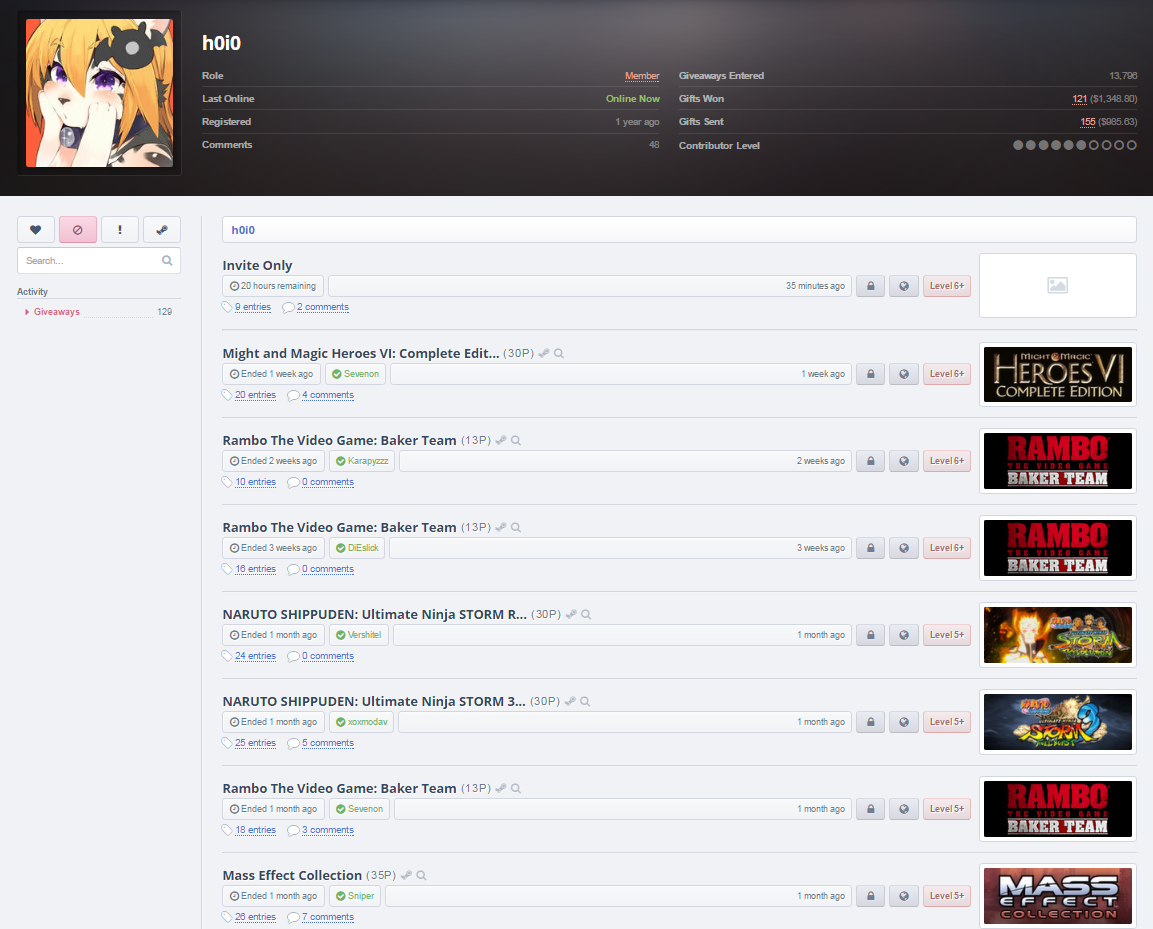Click NARUTO STORM 3 banner thumbnail
Screen dimensions: 1153x929
(1057, 722)
